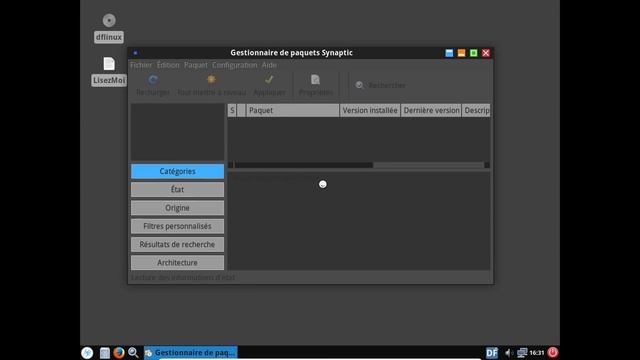Viewport: 640px width, 360px height.
Task: Maximize Synaptic with the green button
Action: click(x=473, y=53)
